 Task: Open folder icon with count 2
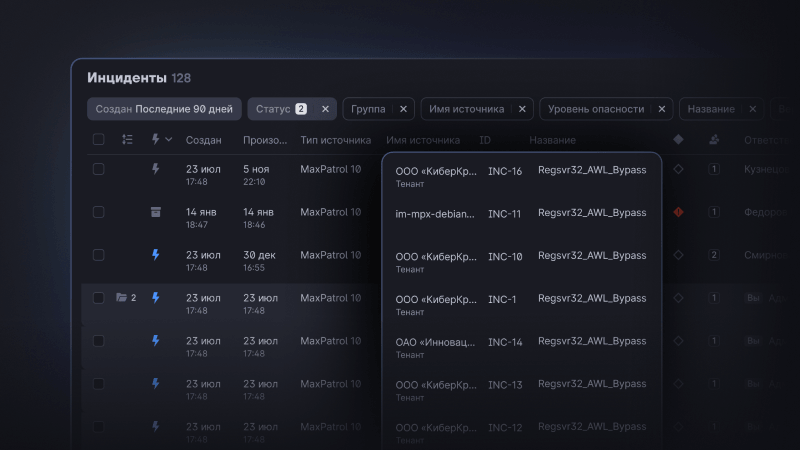click(122, 298)
